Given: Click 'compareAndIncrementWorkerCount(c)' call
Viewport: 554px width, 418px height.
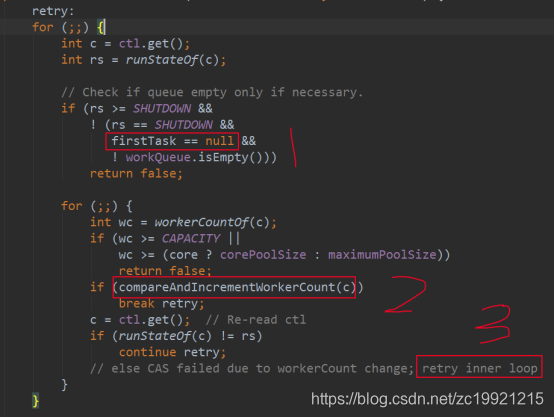Looking at the screenshot, I should 237,287.
